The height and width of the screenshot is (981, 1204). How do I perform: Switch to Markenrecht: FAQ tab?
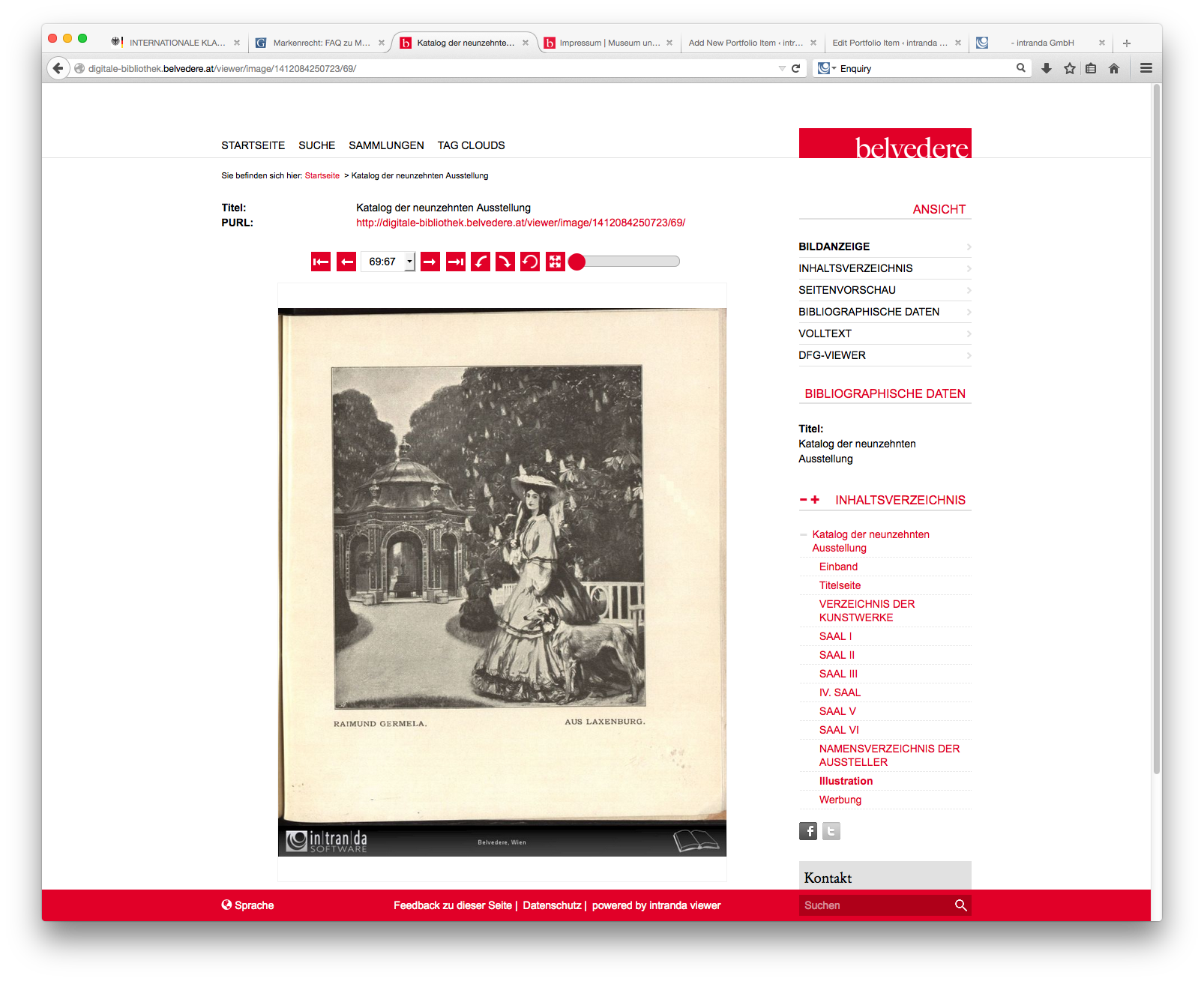(x=321, y=43)
